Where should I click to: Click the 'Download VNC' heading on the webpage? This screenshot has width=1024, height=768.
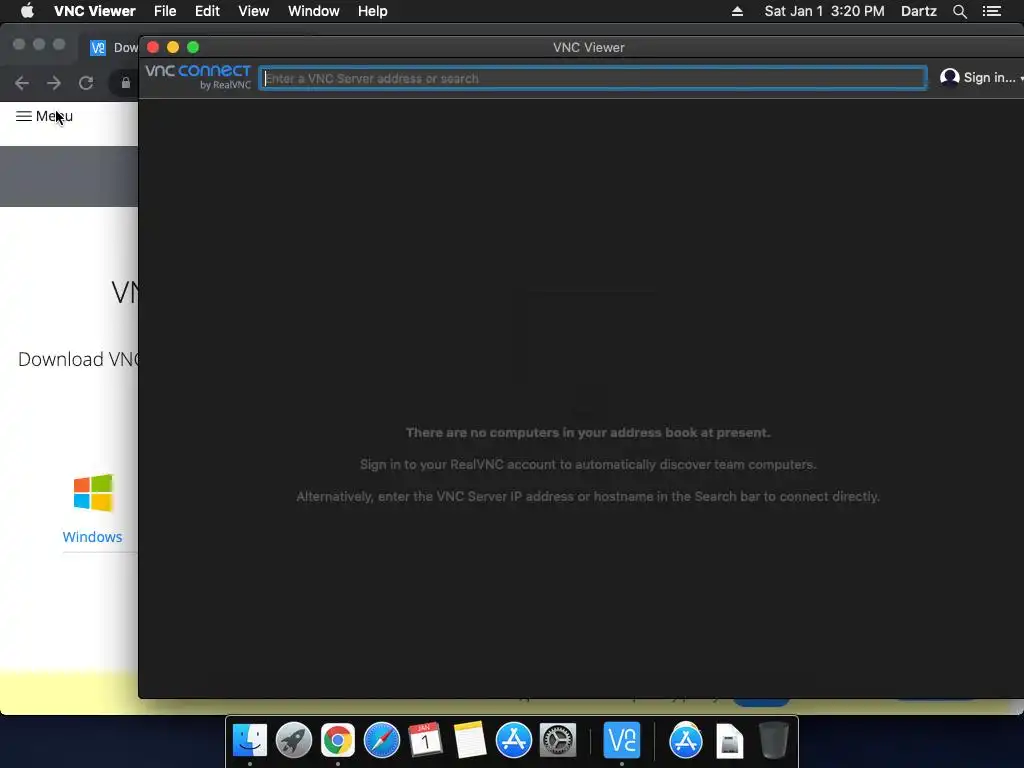click(x=78, y=359)
